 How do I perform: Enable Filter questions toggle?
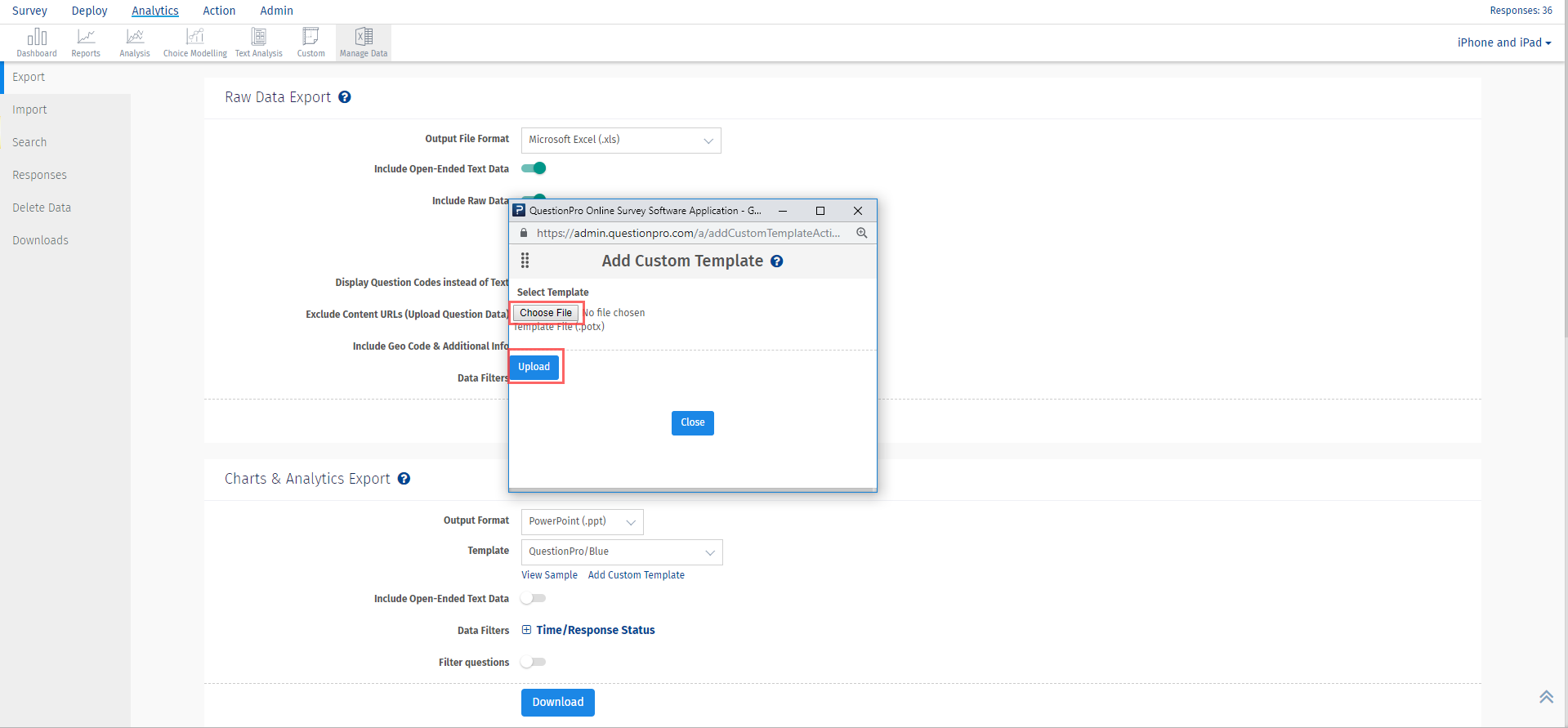click(534, 662)
